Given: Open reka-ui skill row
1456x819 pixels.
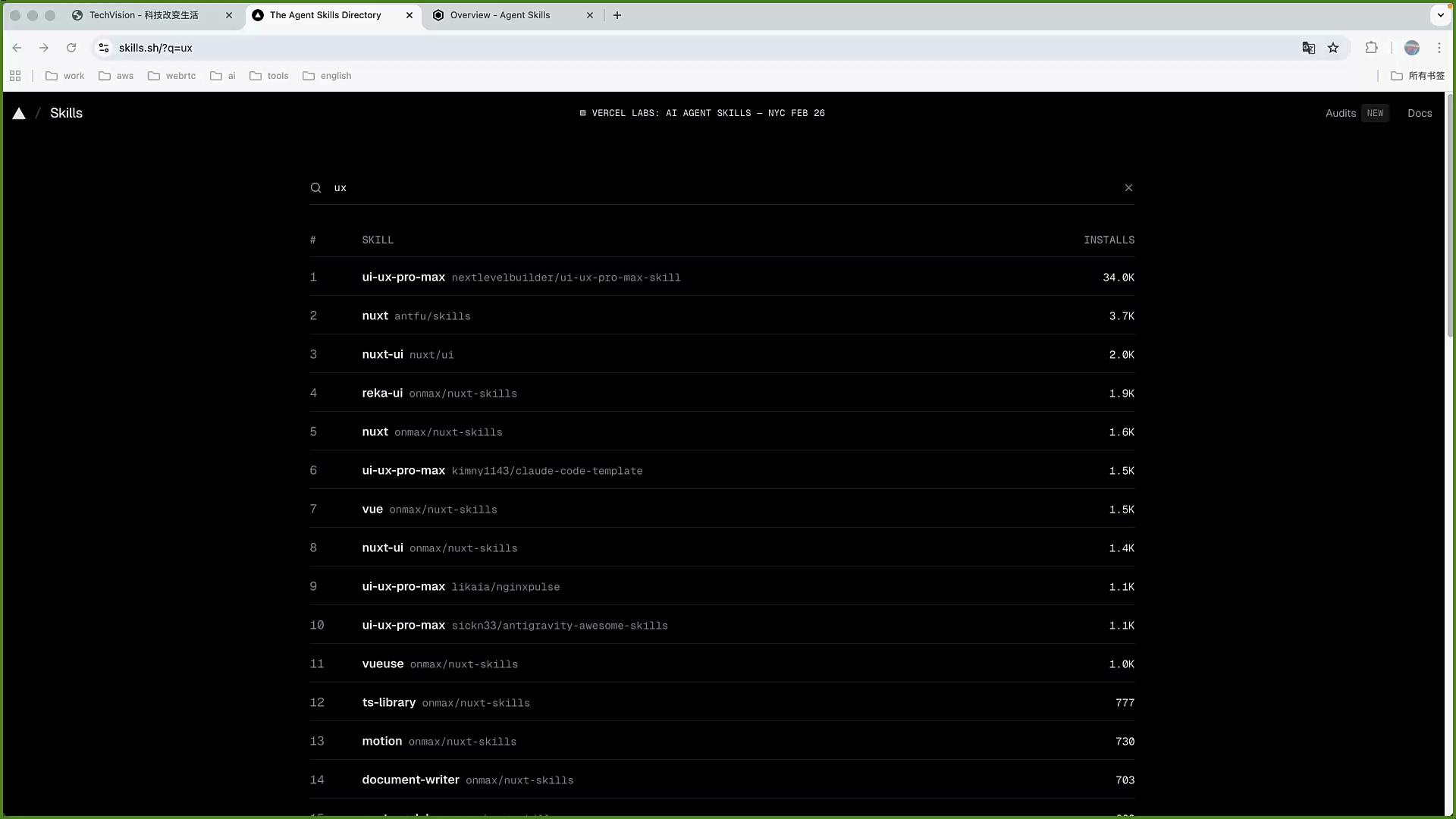Looking at the screenshot, I should (x=722, y=394).
